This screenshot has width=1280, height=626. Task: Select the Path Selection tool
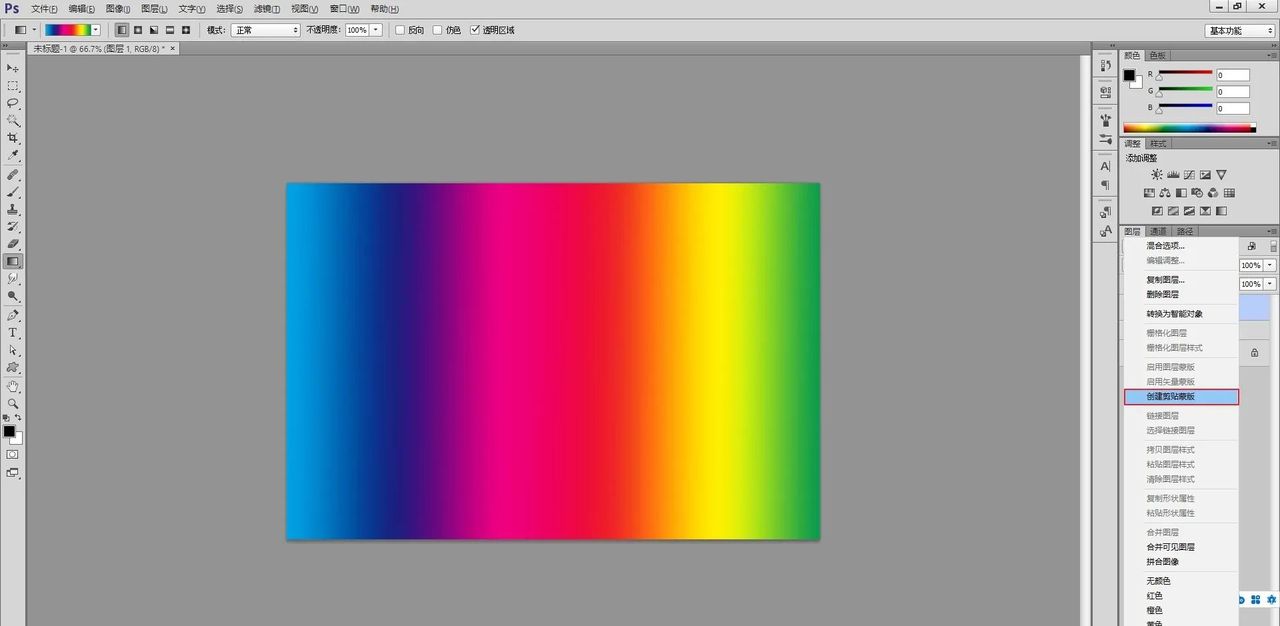[13, 350]
